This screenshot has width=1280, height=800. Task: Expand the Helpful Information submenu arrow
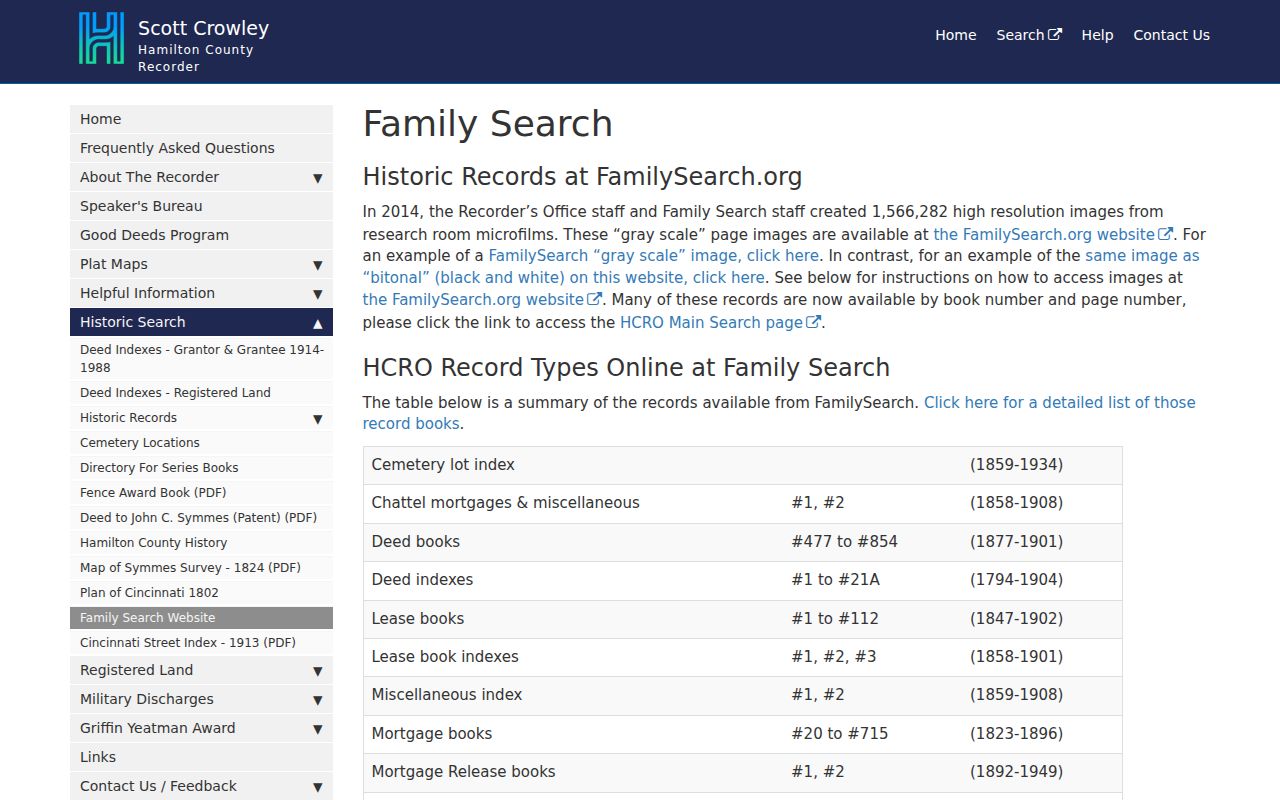317,294
